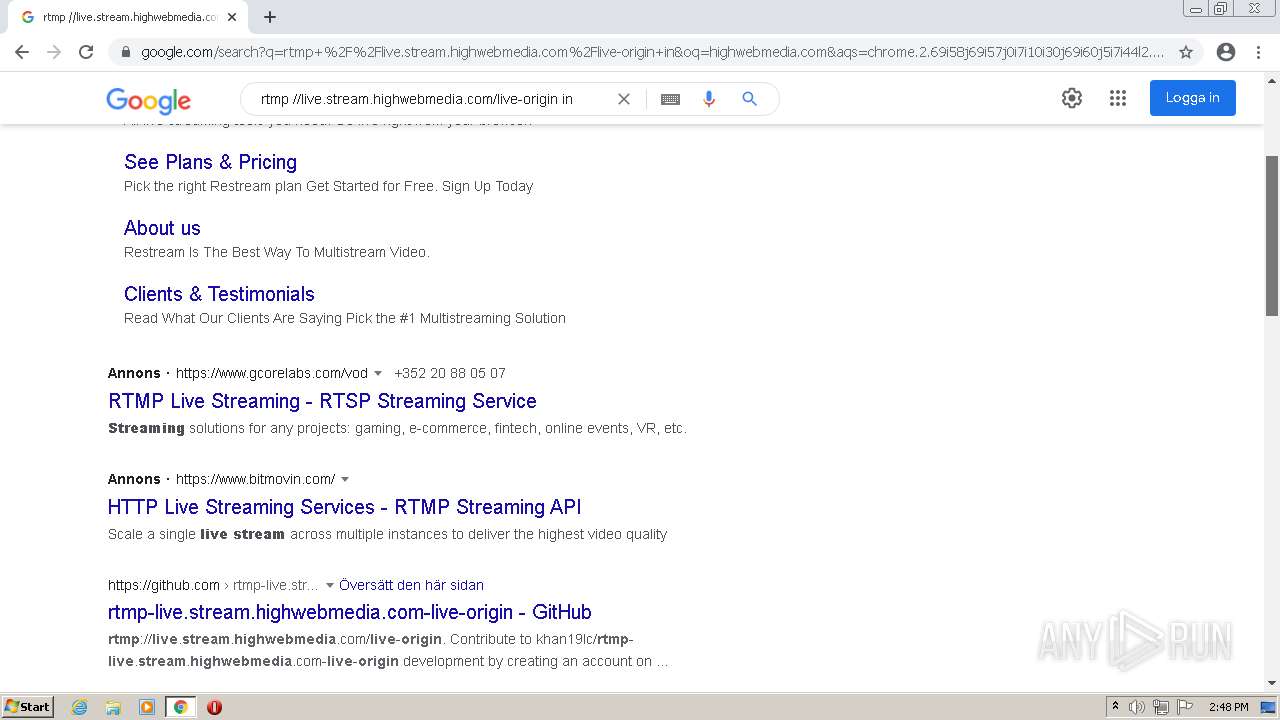Open the on-screen keyboard input tool
The width and height of the screenshot is (1280, 720).
pyautogui.click(x=670, y=99)
